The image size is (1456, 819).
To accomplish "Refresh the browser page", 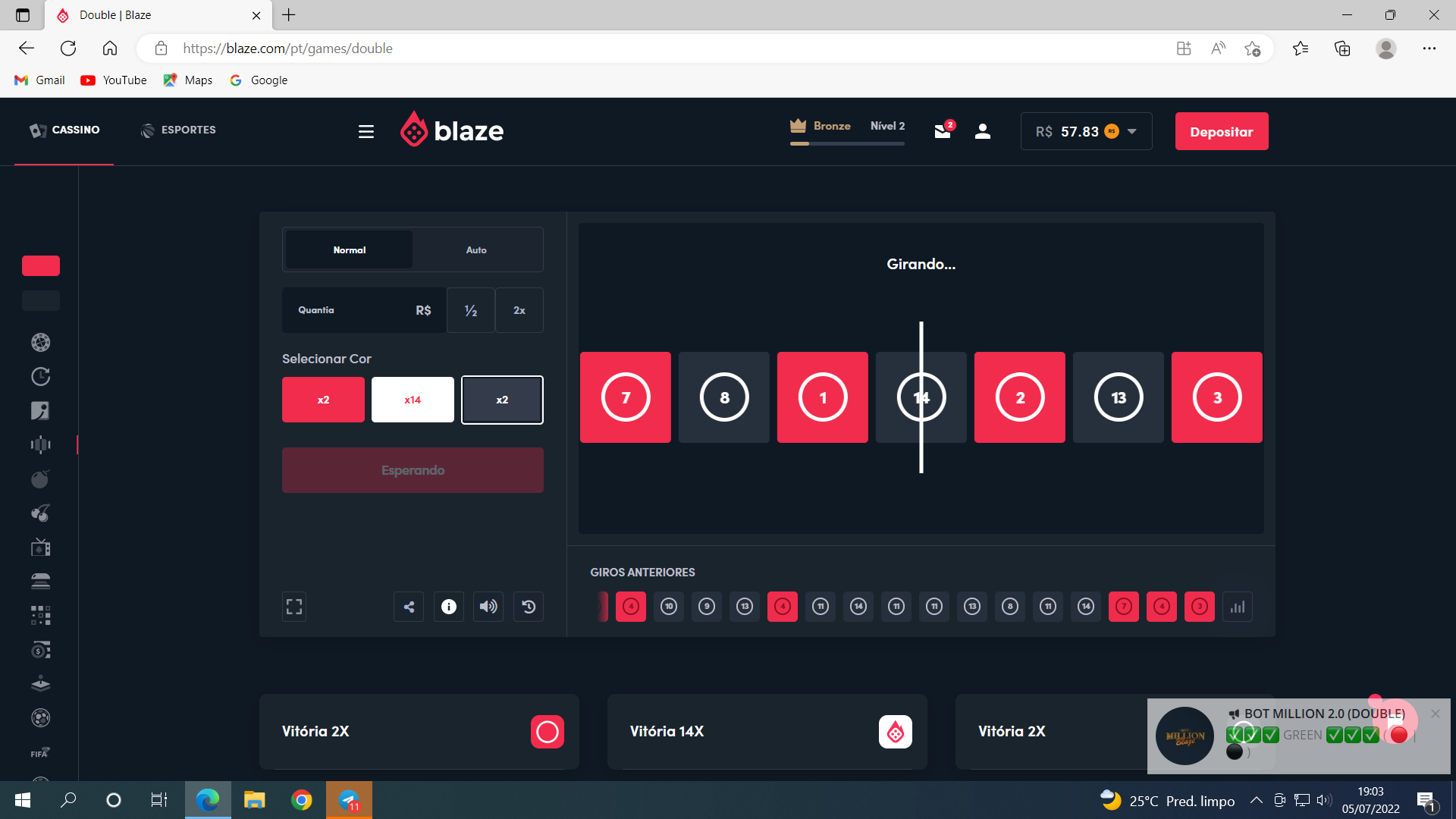I will pyautogui.click(x=68, y=49).
